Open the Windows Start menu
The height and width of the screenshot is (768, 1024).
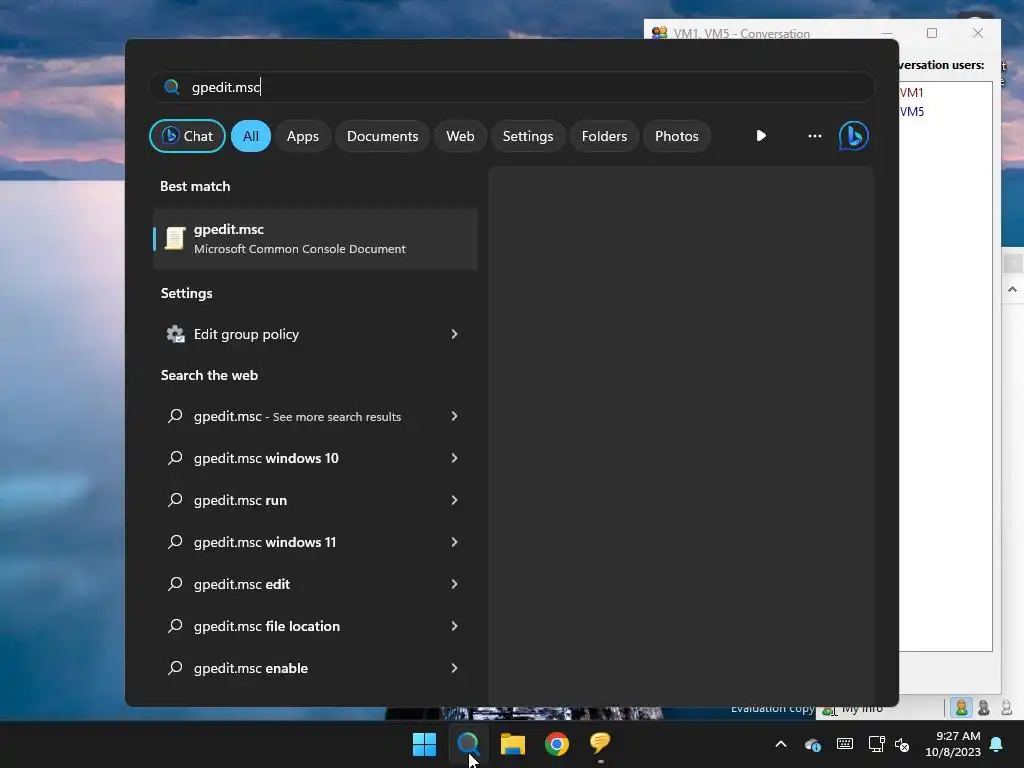click(424, 744)
